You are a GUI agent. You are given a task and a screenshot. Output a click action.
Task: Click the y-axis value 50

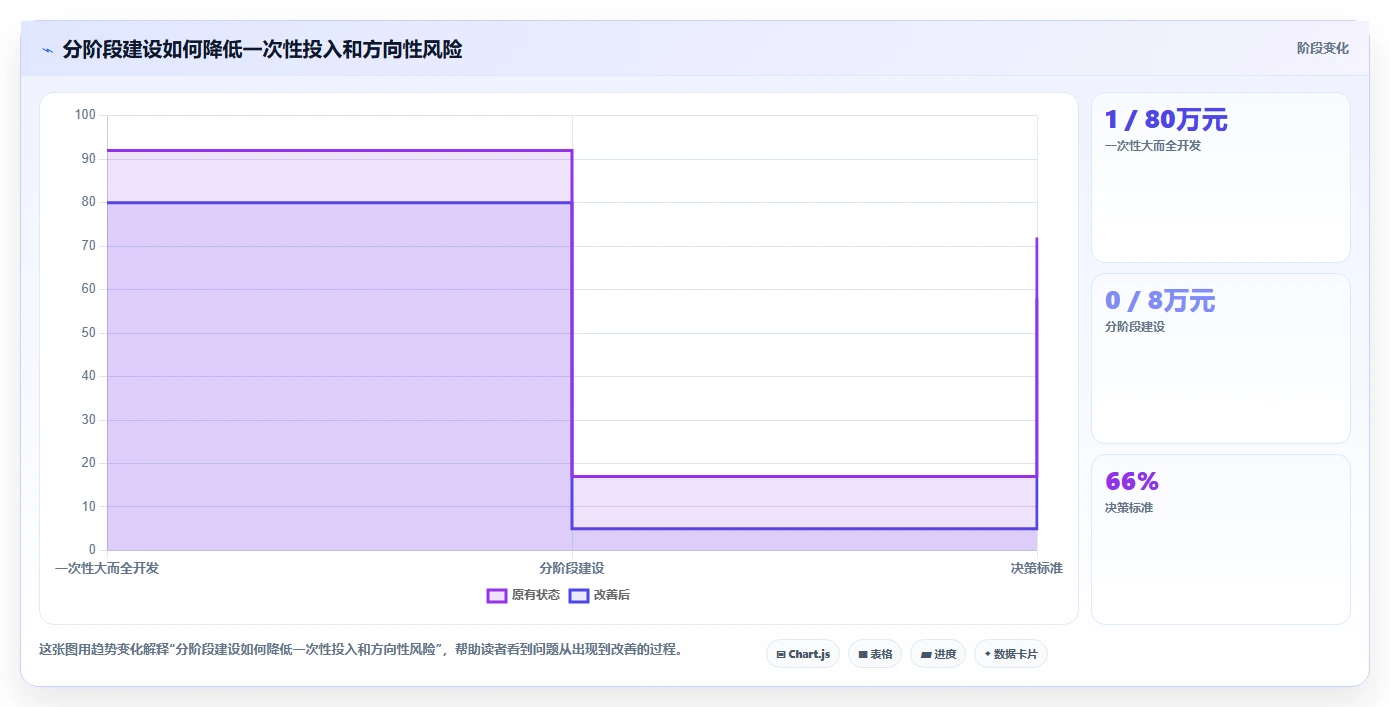click(x=89, y=333)
